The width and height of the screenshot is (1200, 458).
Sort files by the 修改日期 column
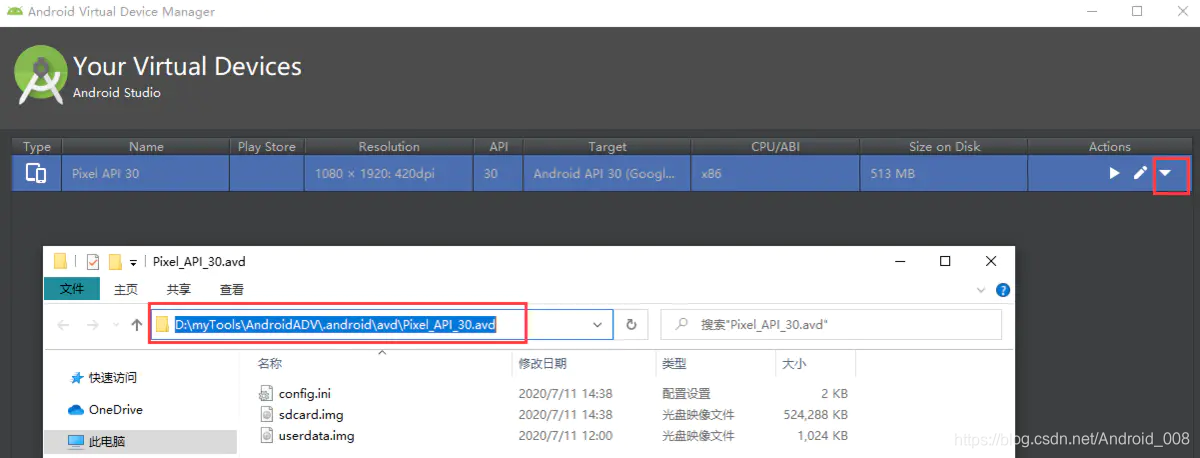[542, 363]
